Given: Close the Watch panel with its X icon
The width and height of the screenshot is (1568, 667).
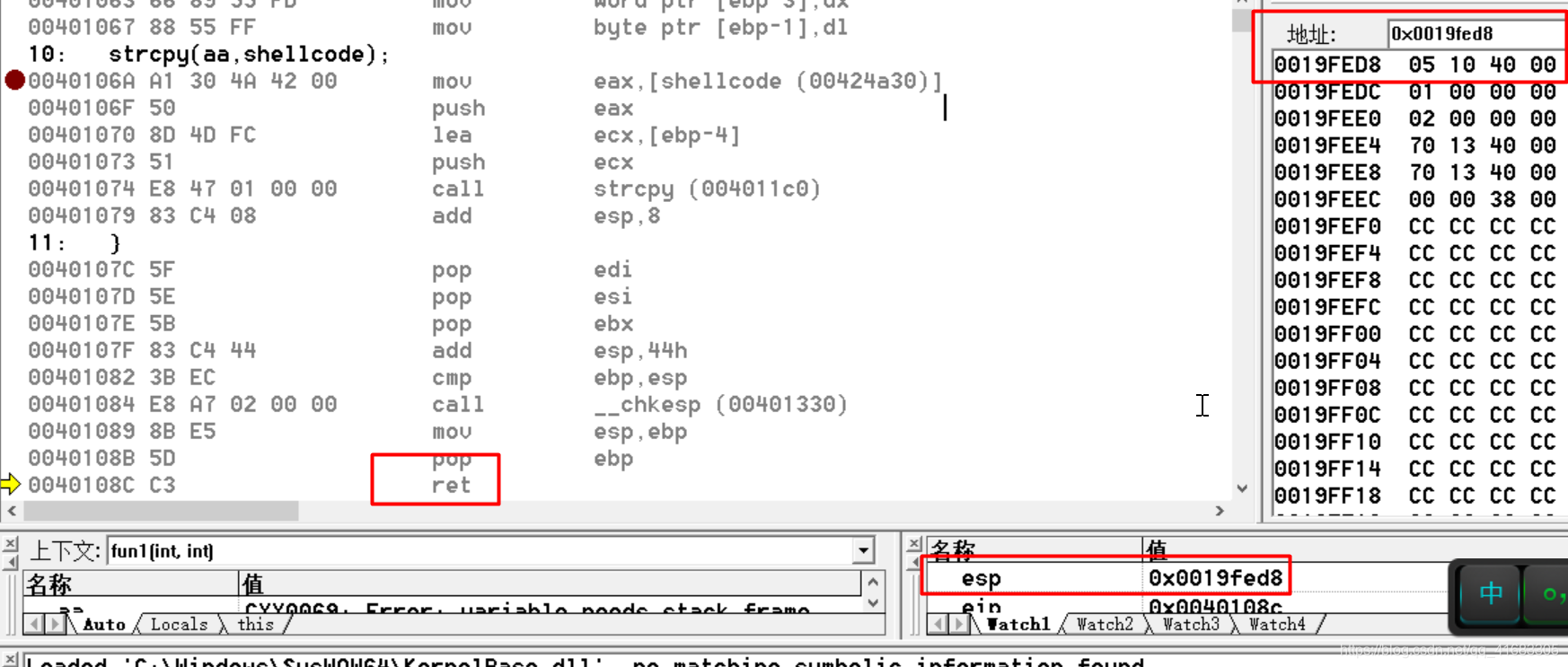Looking at the screenshot, I should [x=914, y=544].
